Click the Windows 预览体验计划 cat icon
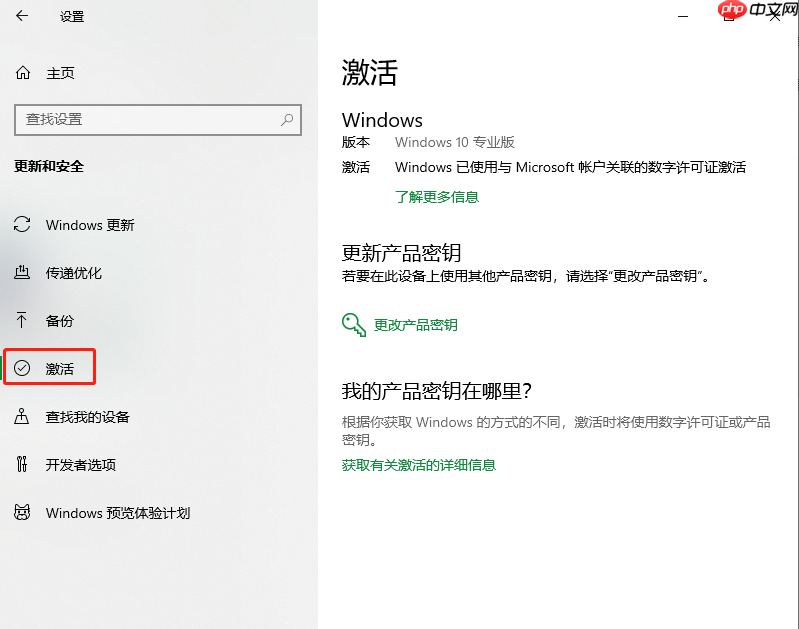Image resolution: width=799 pixels, height=629 pixels. (22, 512)
